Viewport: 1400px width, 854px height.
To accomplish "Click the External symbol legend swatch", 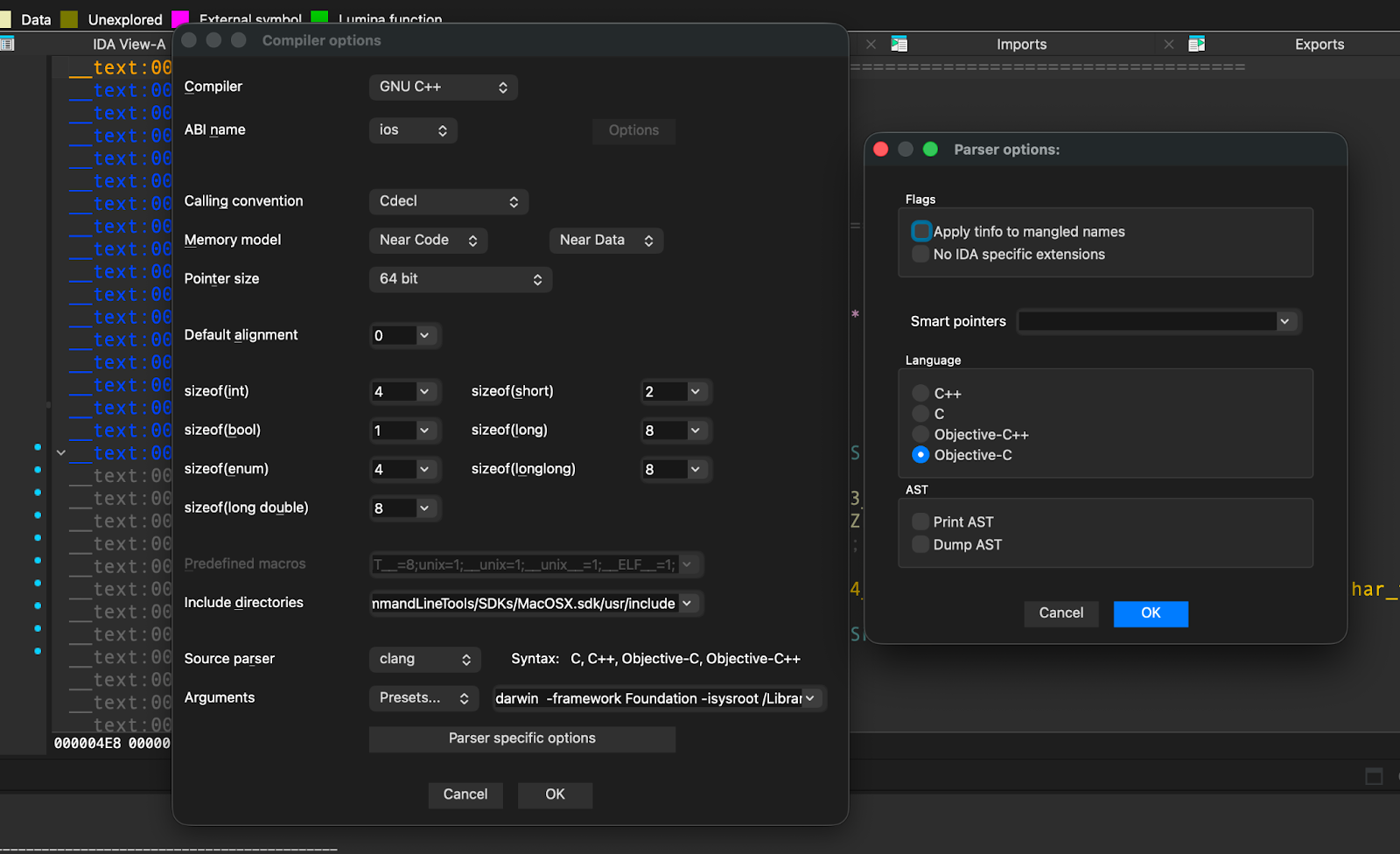I will click(x=180, y=19).
